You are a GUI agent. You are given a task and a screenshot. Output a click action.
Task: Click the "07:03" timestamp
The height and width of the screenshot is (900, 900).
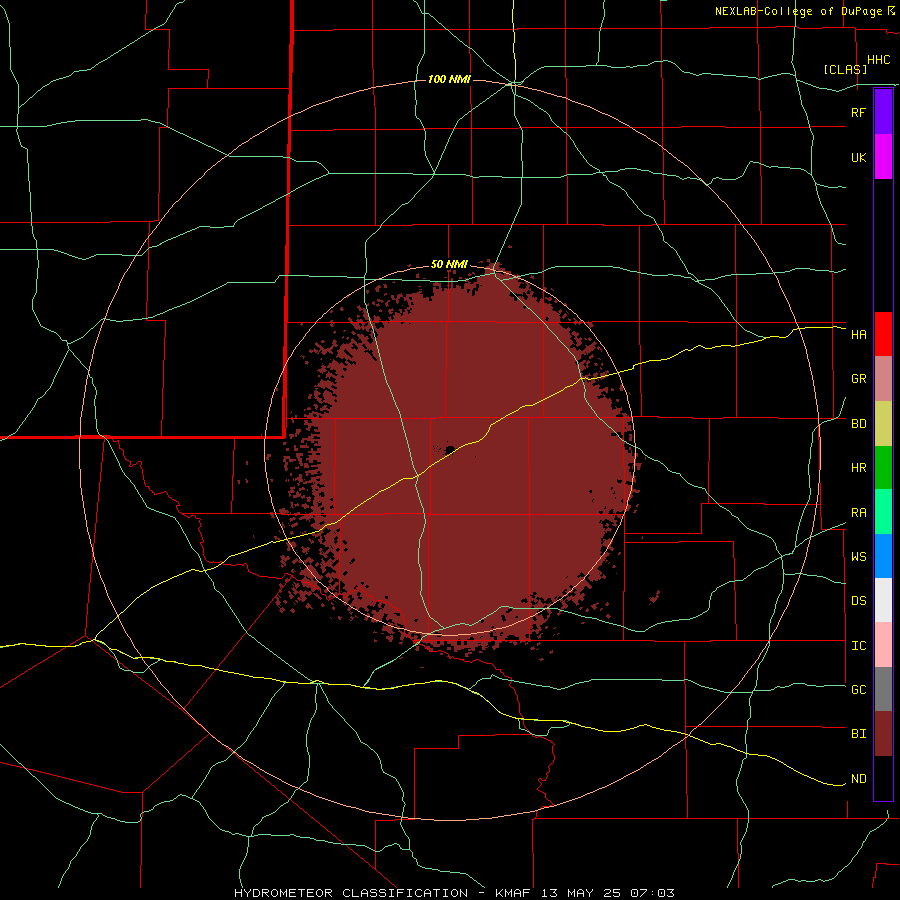pos(652,893)
